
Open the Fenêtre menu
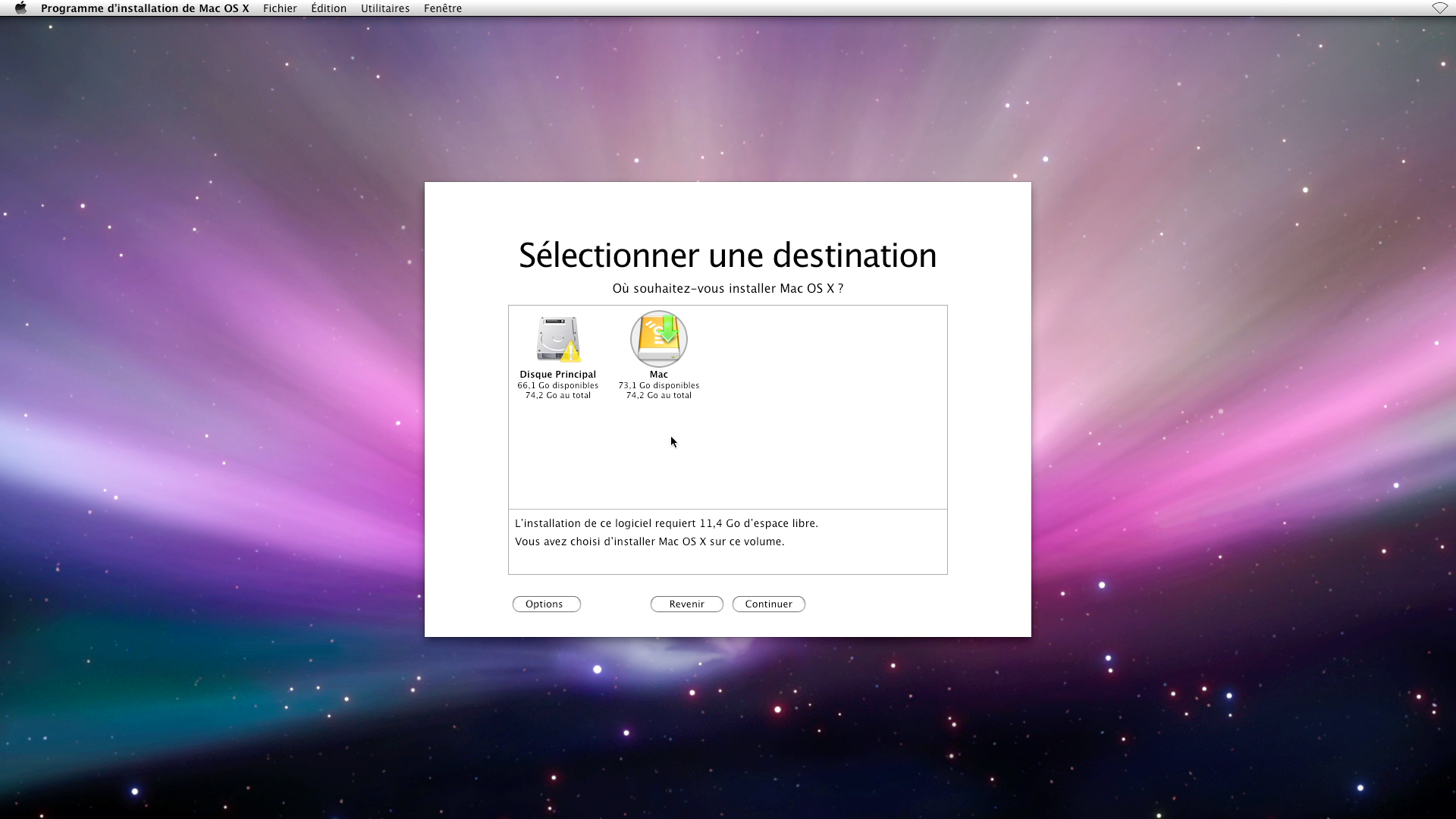pos(443,8)
